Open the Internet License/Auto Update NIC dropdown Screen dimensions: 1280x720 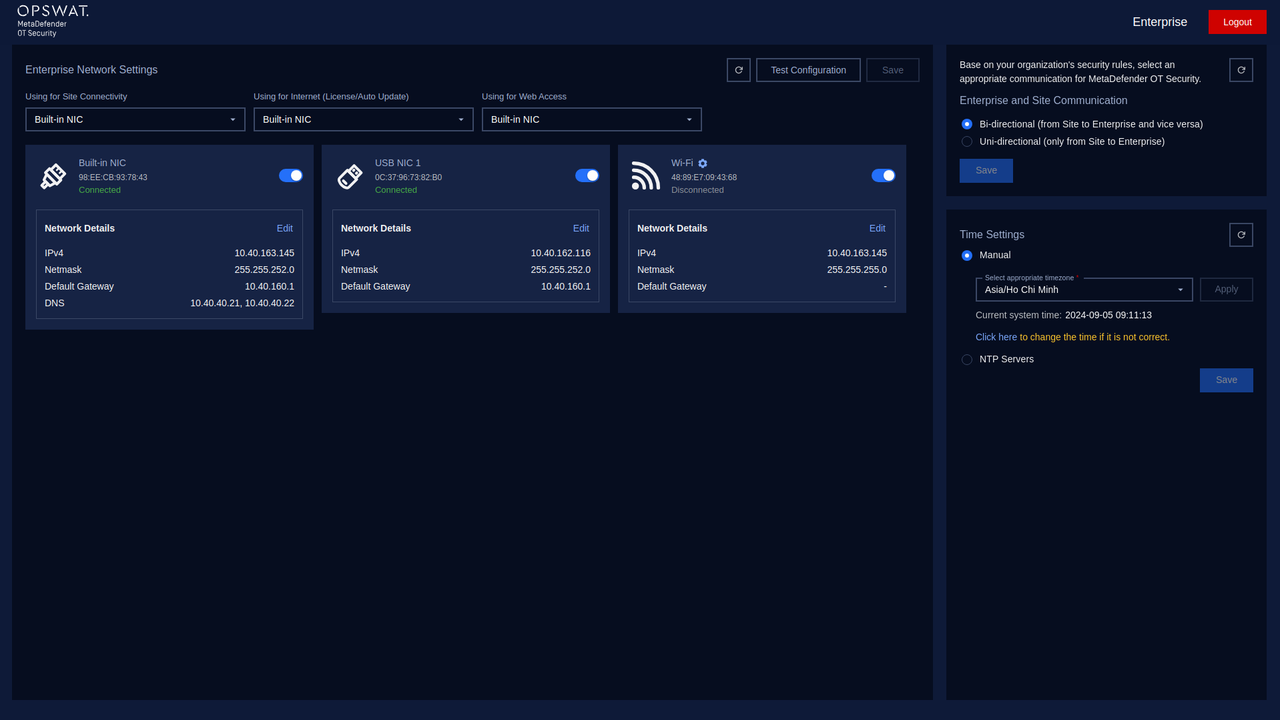[x=363, y=119]
